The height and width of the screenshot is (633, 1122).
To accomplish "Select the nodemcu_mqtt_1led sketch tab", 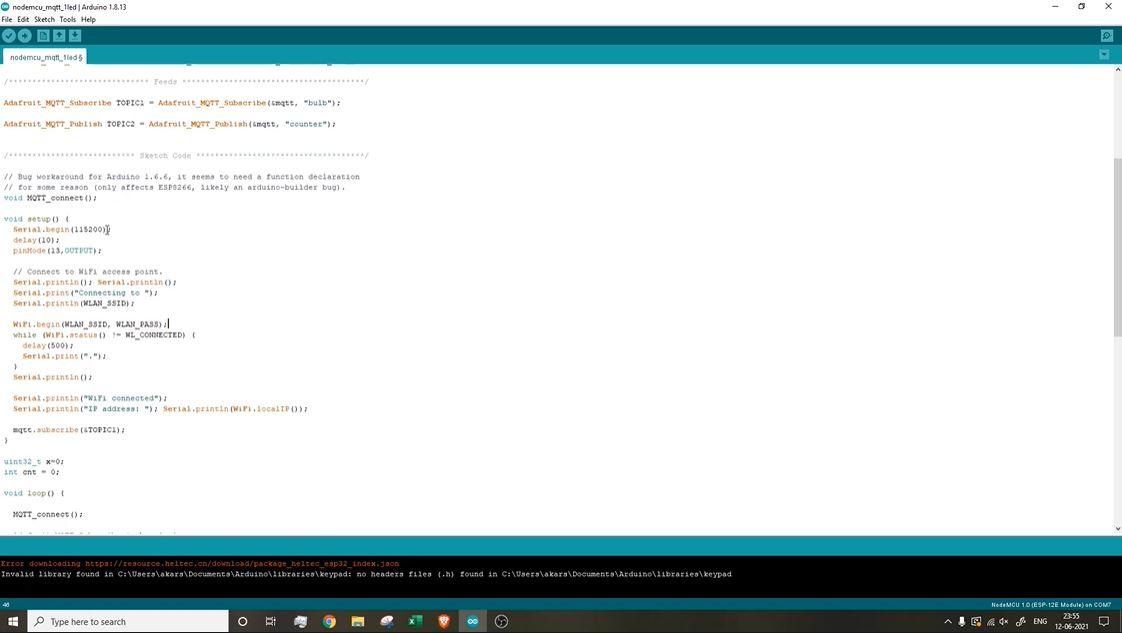I will (46, 57).
